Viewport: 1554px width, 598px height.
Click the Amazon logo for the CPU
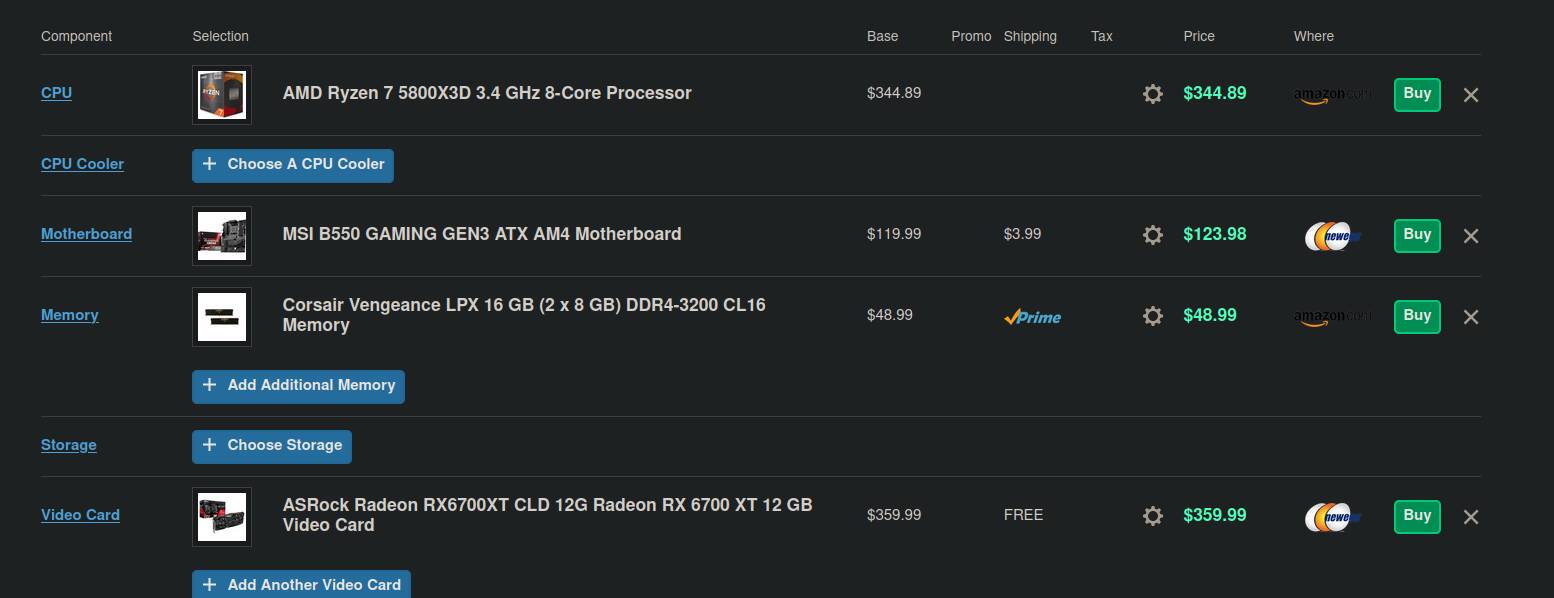[1332, 95]
